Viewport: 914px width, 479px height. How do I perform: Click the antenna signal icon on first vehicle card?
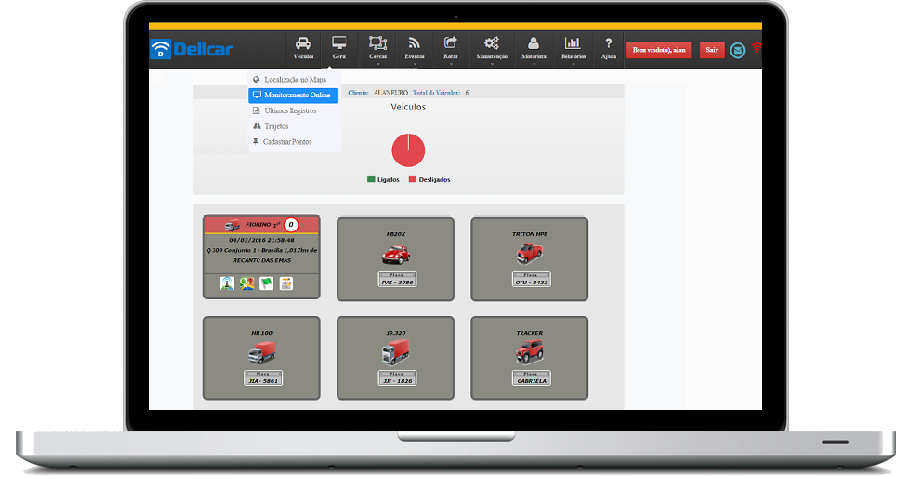(227, 284)
